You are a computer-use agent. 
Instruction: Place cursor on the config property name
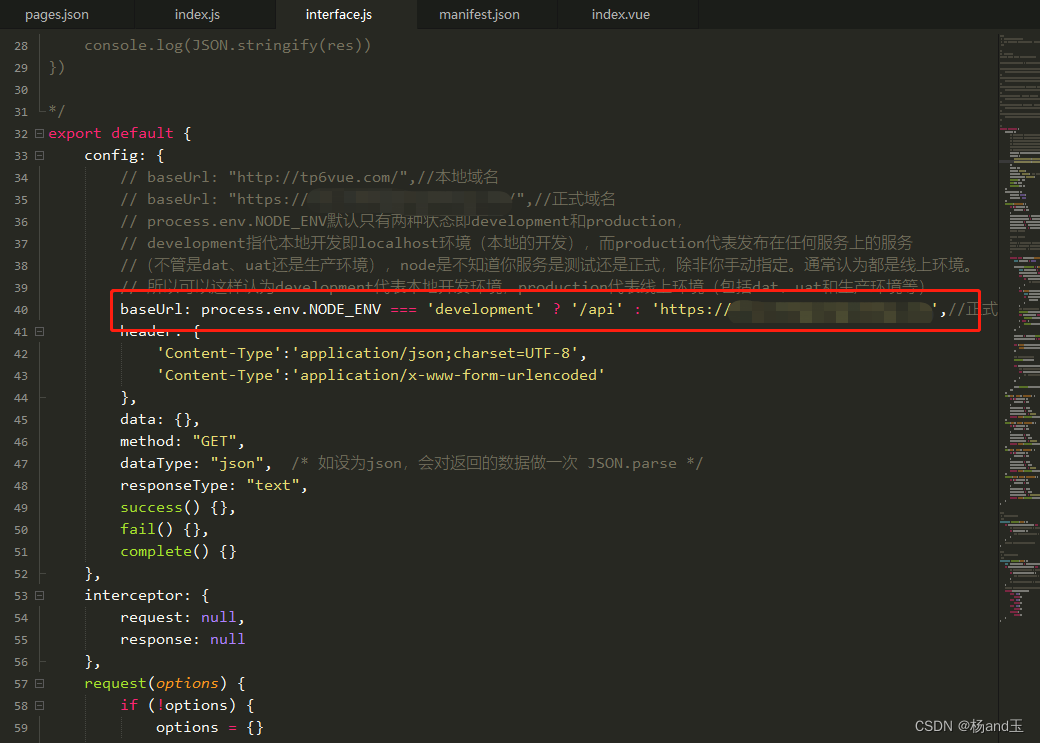(x=111, y=155)
